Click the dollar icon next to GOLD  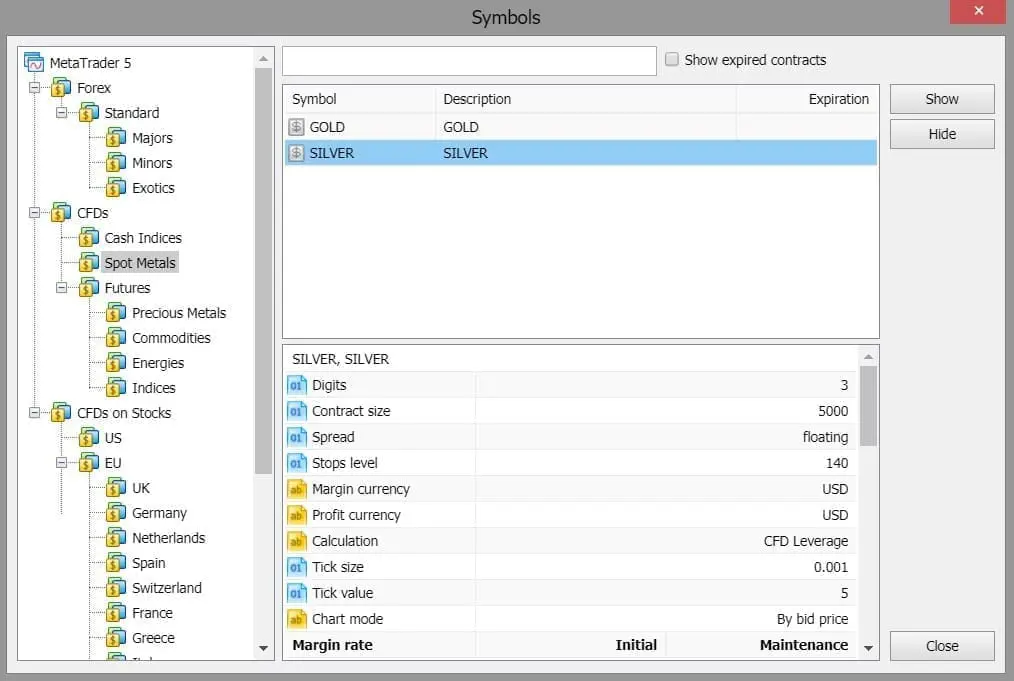click(x=295, y=127)
